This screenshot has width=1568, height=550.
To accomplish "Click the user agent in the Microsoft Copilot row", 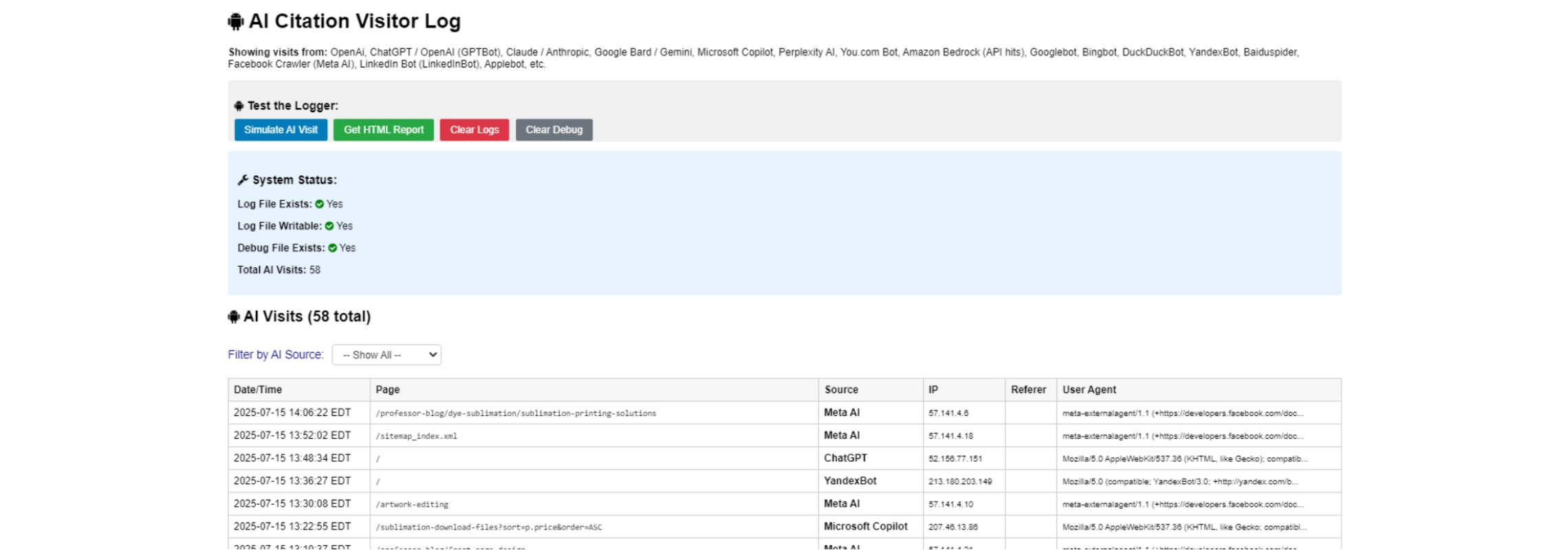I will pos(1184,527).
